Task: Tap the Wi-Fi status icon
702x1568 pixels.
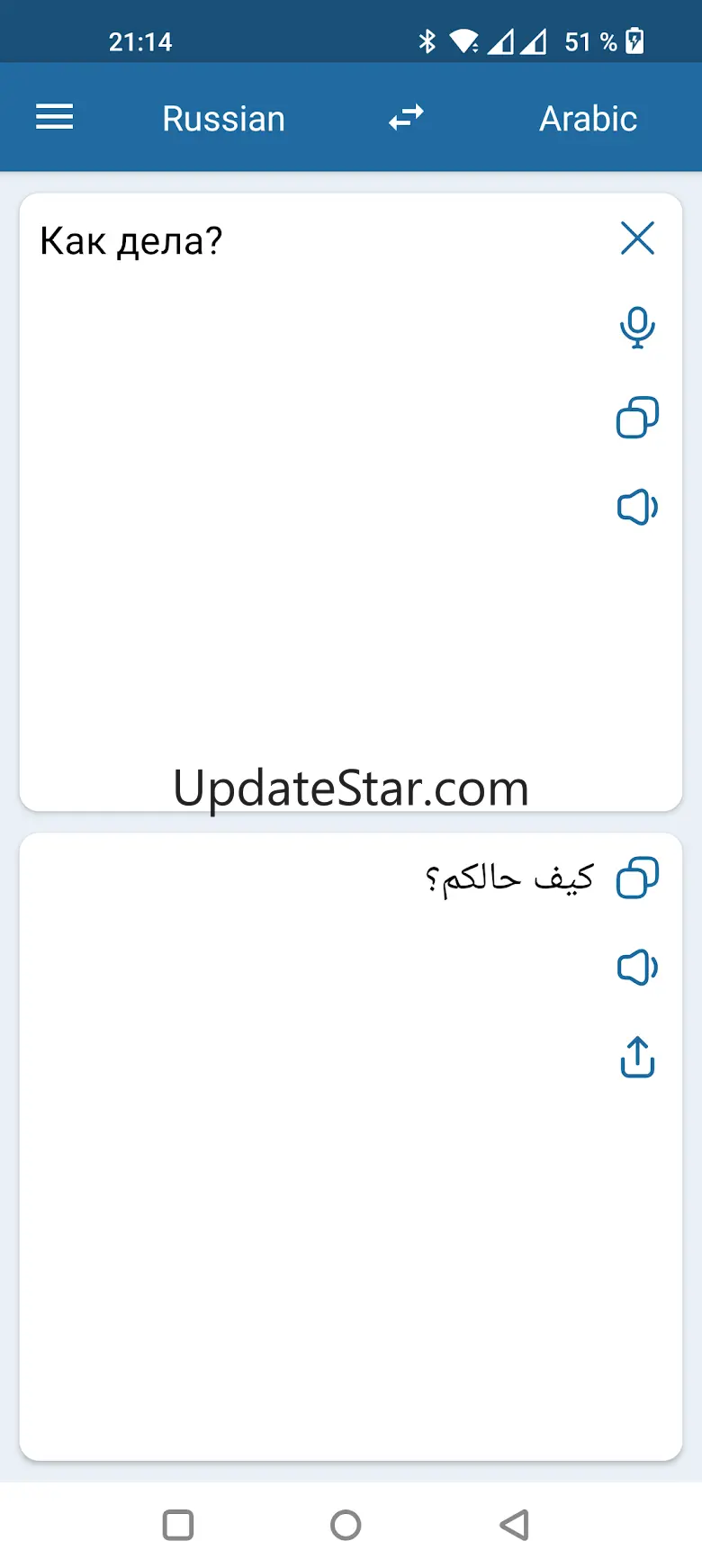Action: (x=464, y=41)
